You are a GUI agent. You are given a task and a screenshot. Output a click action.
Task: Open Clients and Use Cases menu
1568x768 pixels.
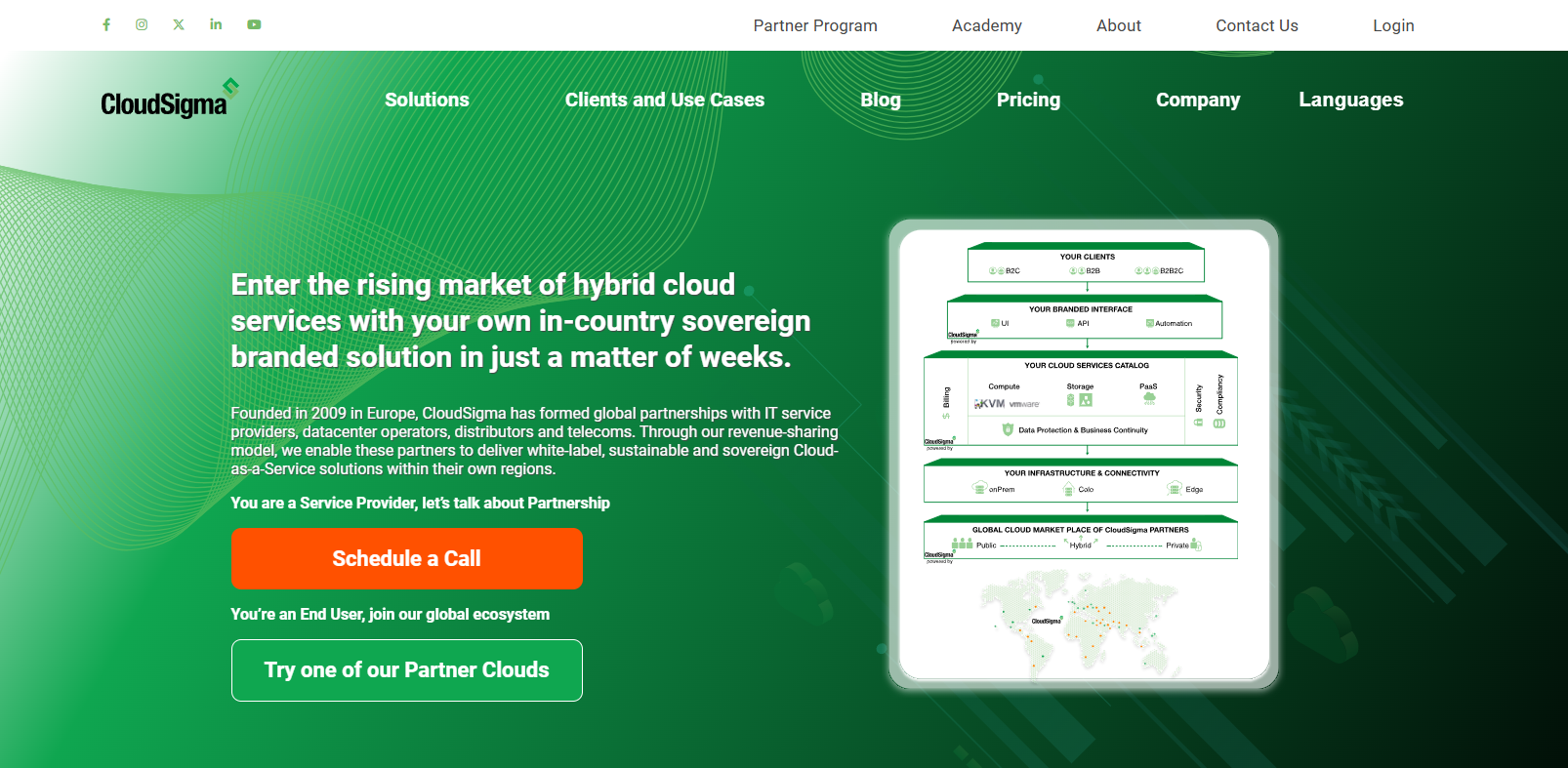665,100
